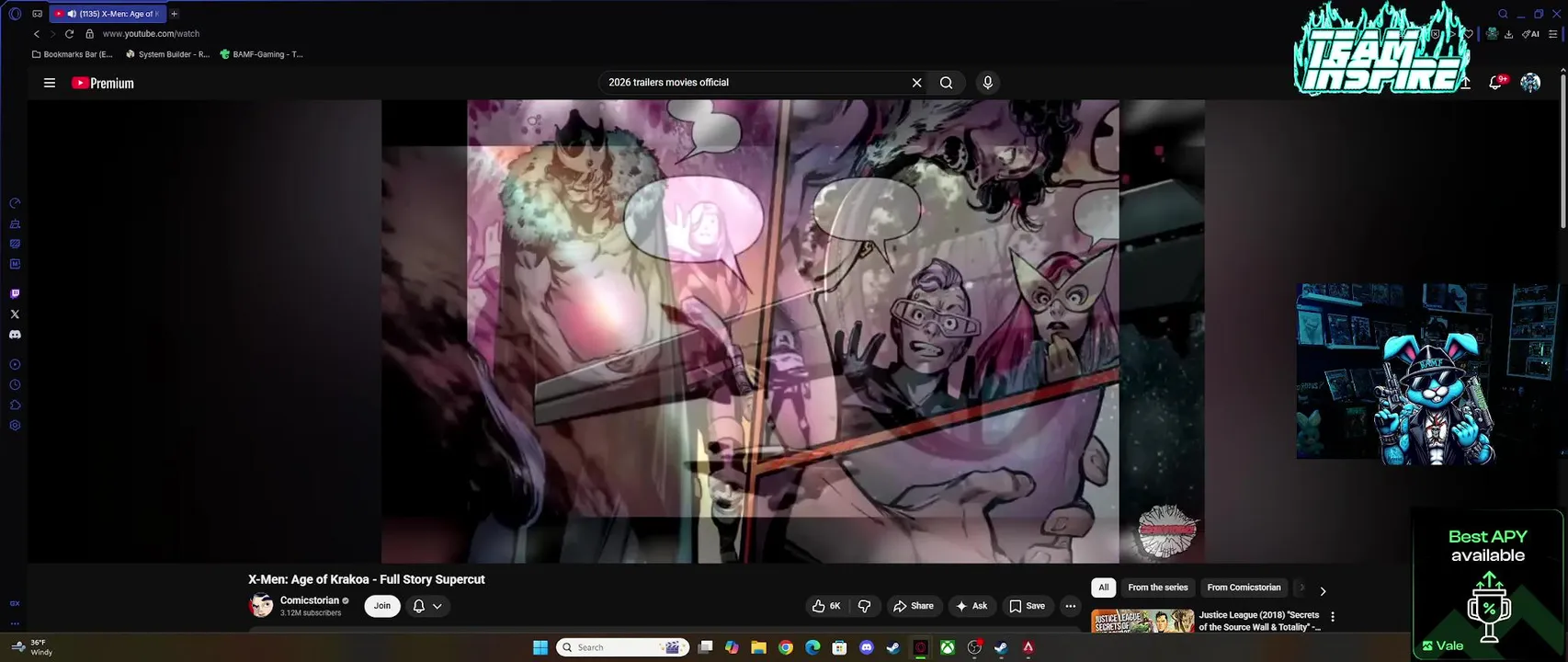Viewport: 1568px width, 662px height.
Task: Open BAMF-Gaming bookmark
Action: [x=262, y=54]
